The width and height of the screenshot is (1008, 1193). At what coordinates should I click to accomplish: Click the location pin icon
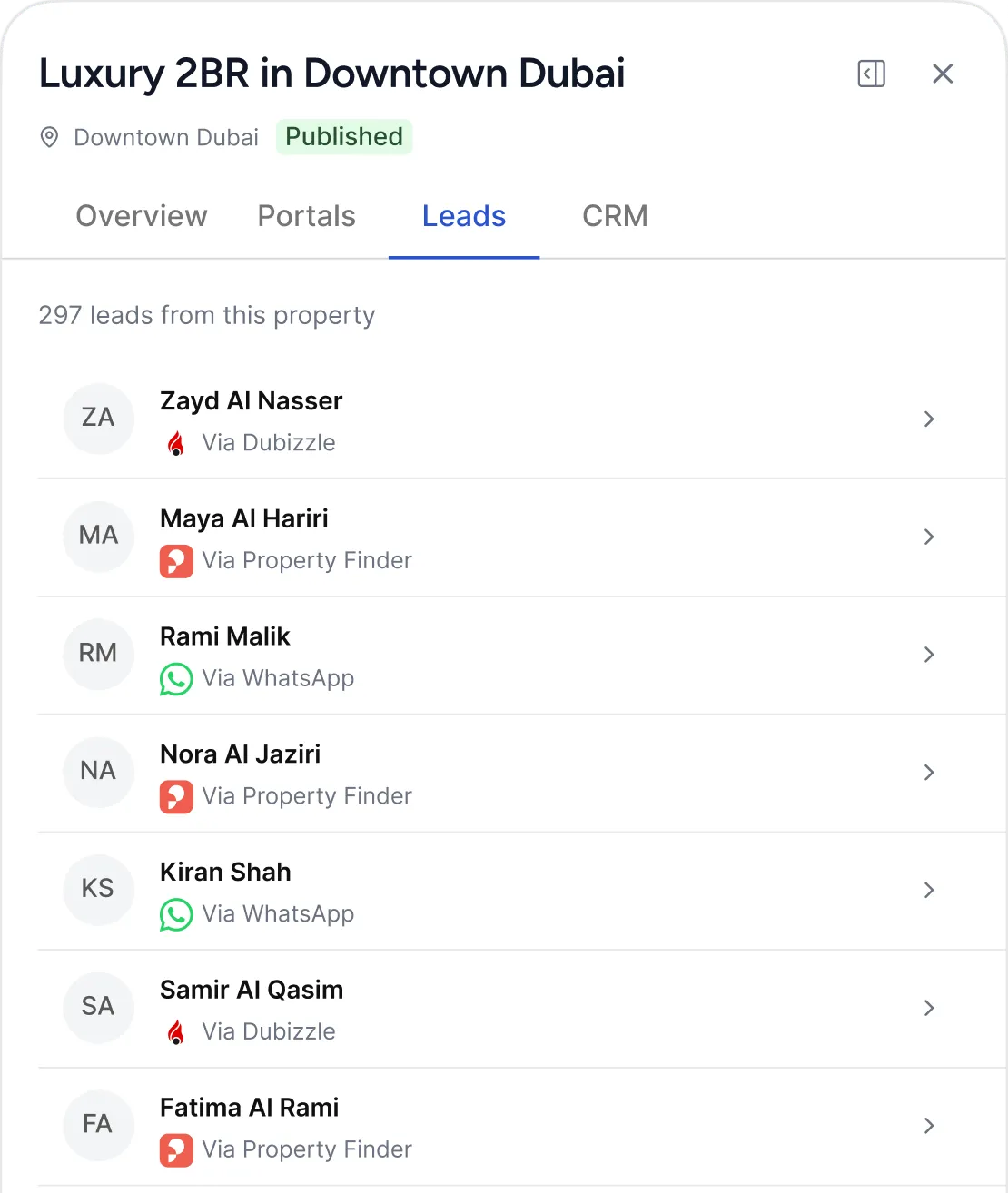point(50,137)
